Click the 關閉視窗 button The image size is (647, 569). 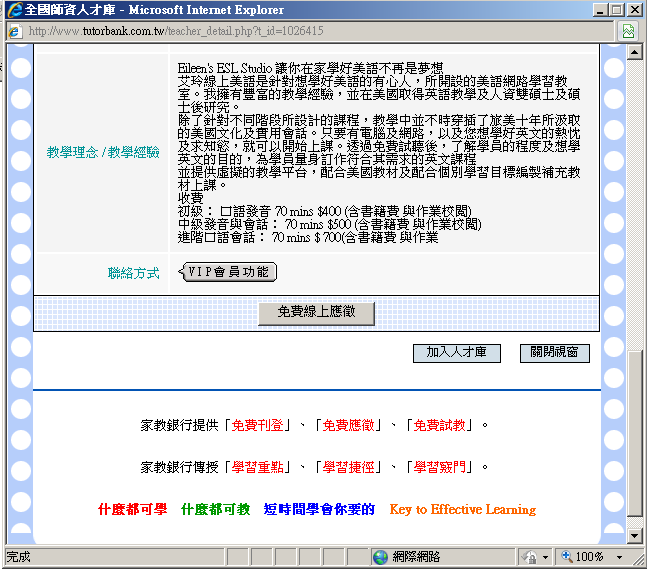click(x=554, y=353)
